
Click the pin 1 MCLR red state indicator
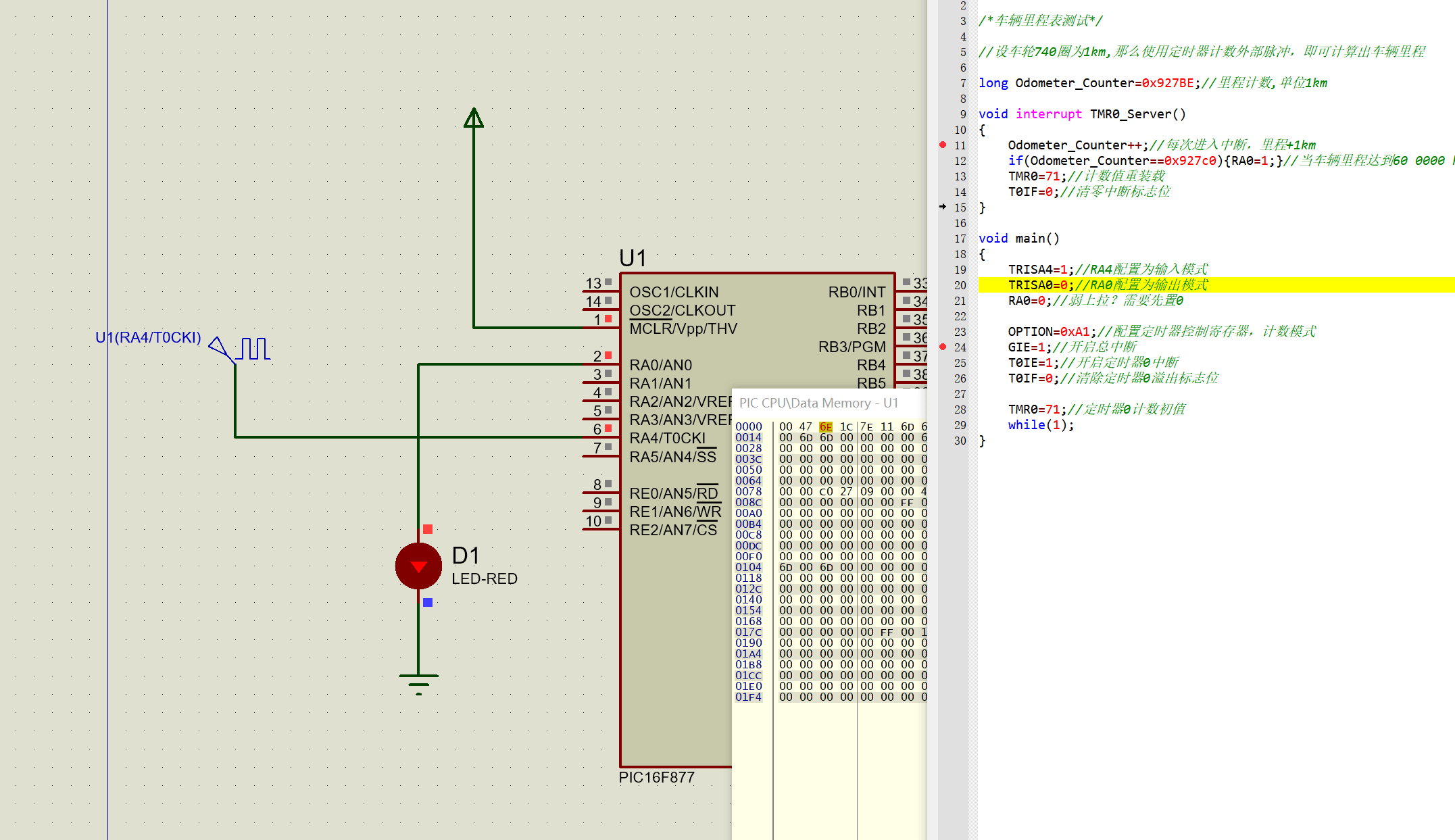608,318
